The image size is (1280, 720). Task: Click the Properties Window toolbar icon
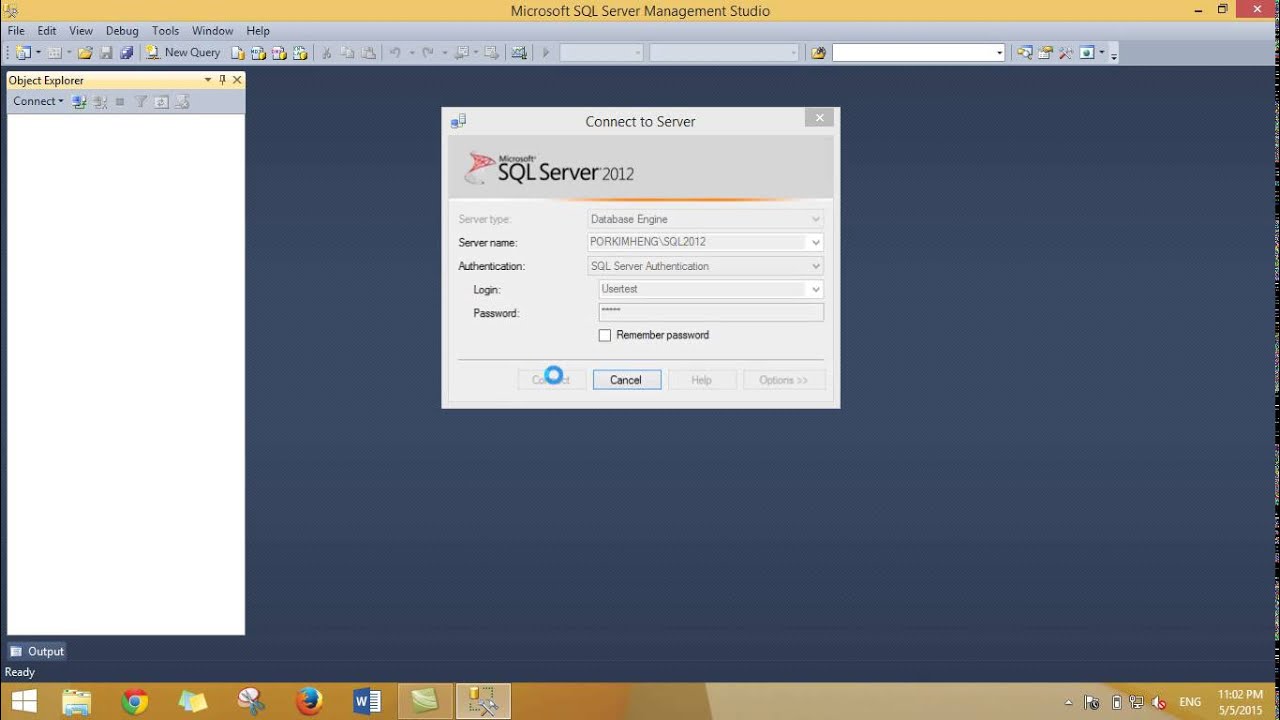click(x=1046, y=52)
